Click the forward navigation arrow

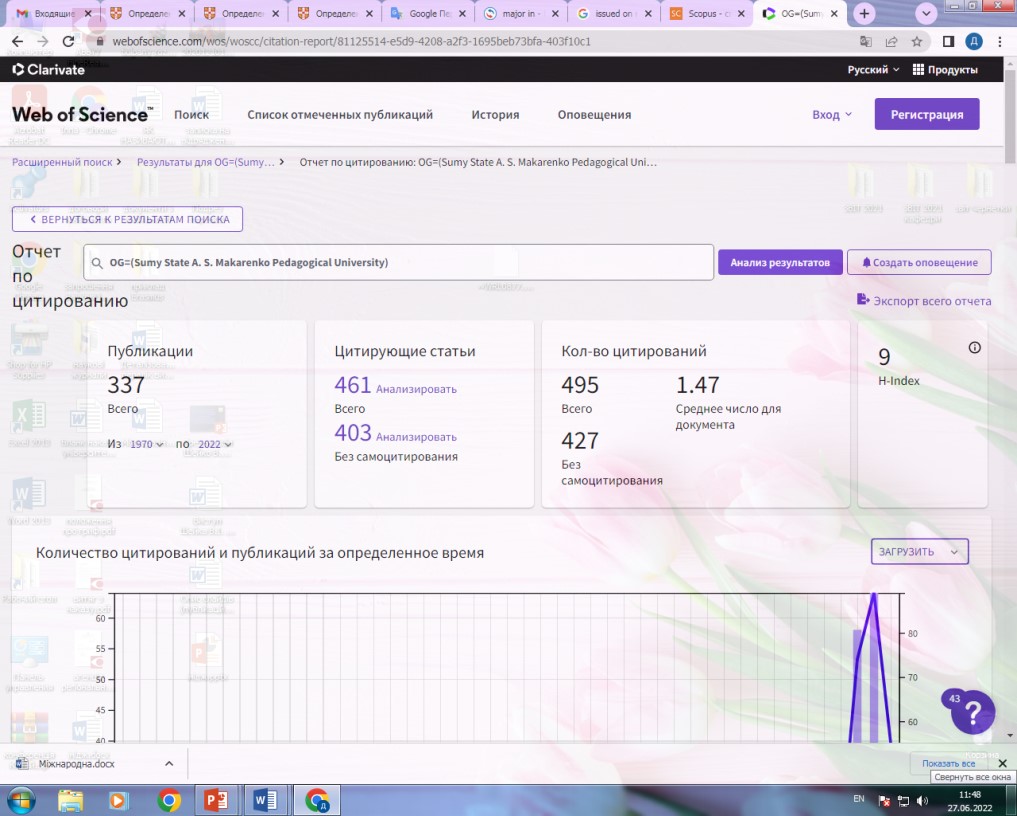click(43, 42)
